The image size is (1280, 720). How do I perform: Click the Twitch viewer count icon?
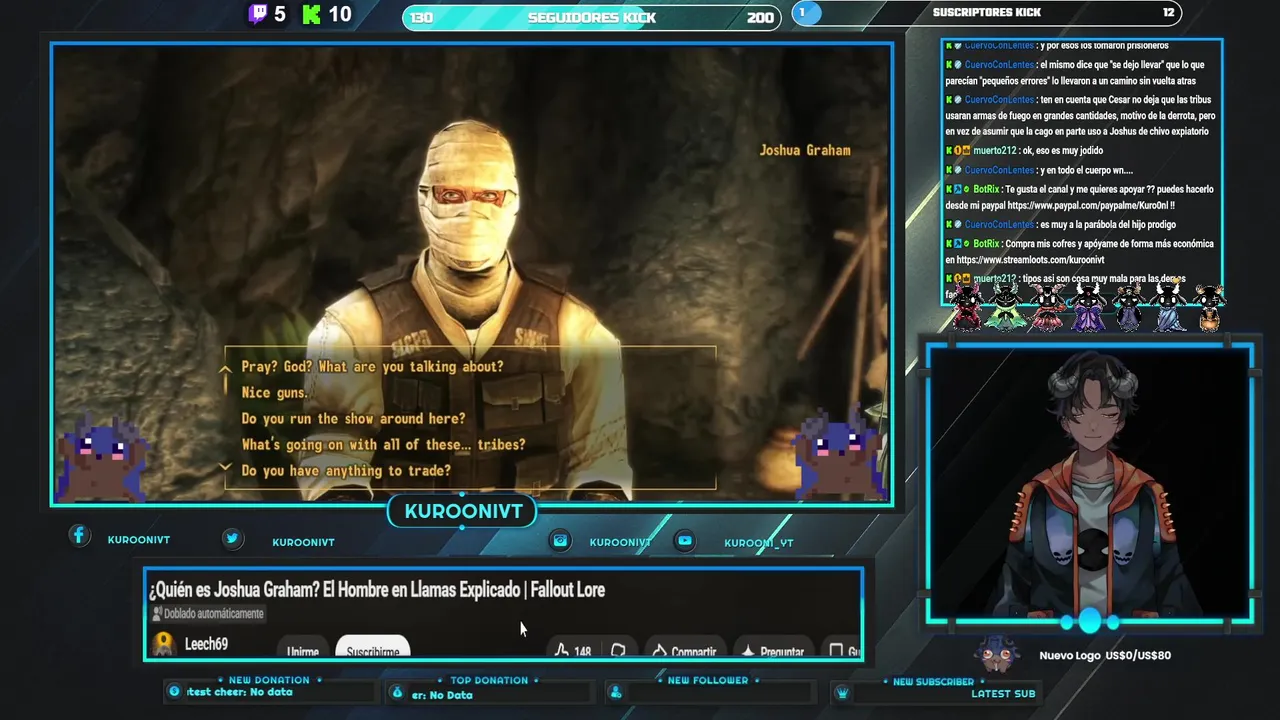tap(258, 14)
